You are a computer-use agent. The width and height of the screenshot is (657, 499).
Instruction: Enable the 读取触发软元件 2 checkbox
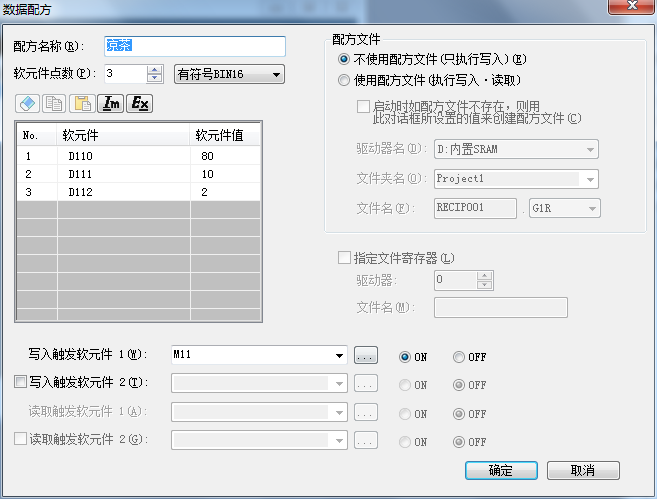click(x=21, y=439)
